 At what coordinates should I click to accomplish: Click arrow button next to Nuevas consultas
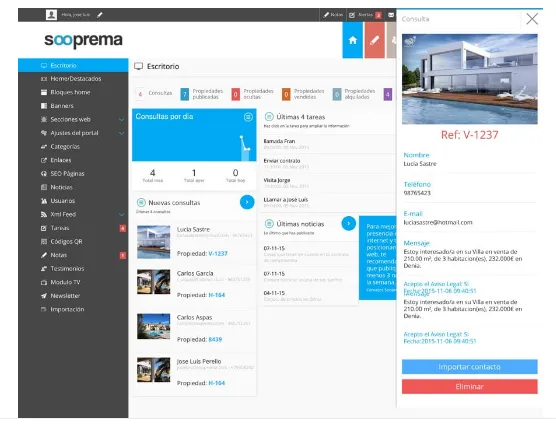click(x=247, y=202)
